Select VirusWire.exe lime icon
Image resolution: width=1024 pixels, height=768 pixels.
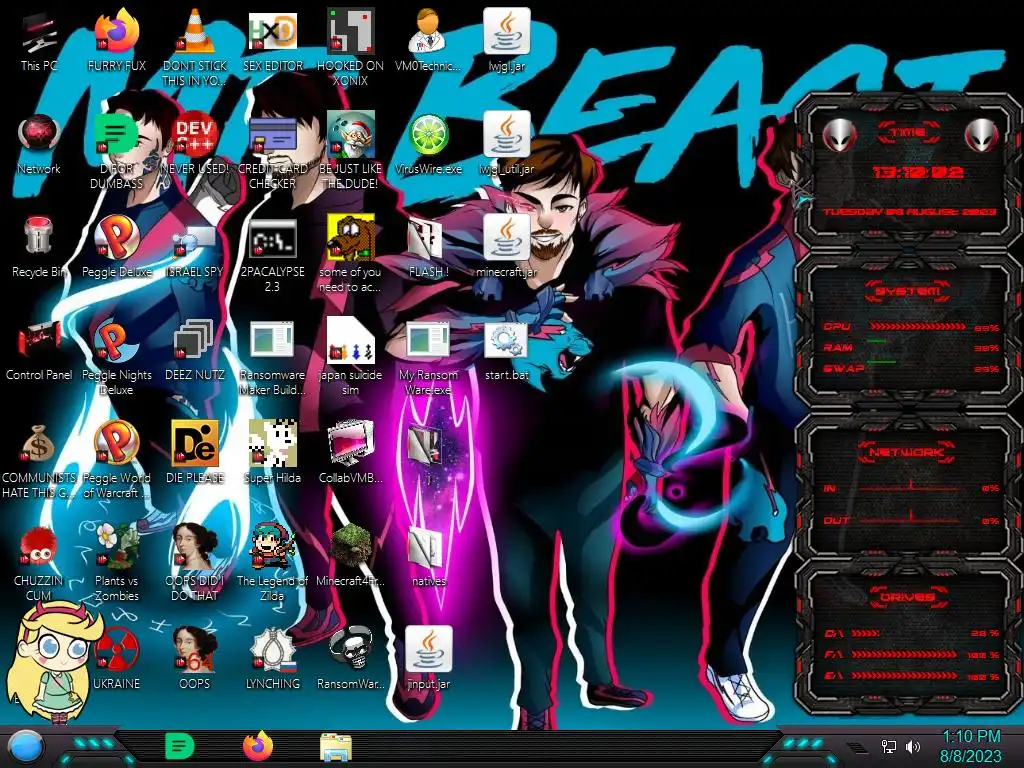[428, 144]
